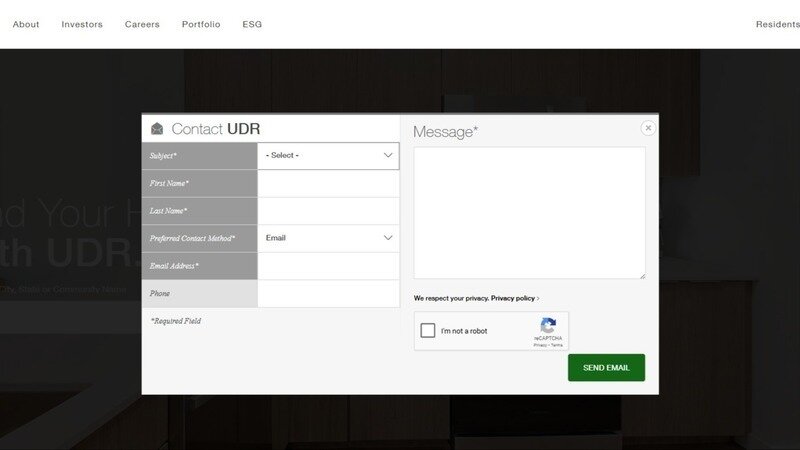Click into the First Name field
This screenshot has height=450, width=800.
tap(328, 184)
